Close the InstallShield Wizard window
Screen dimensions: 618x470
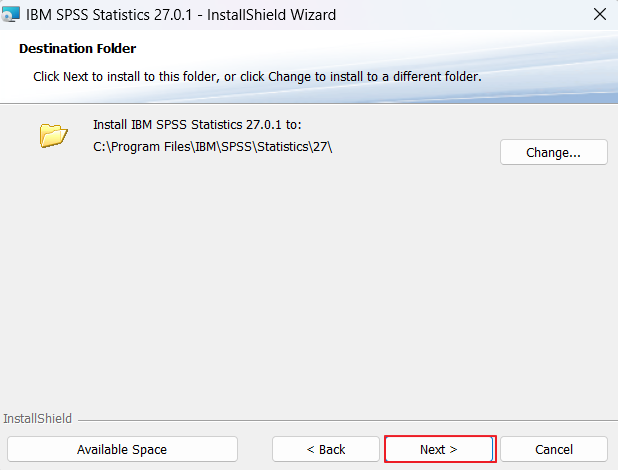599,15
